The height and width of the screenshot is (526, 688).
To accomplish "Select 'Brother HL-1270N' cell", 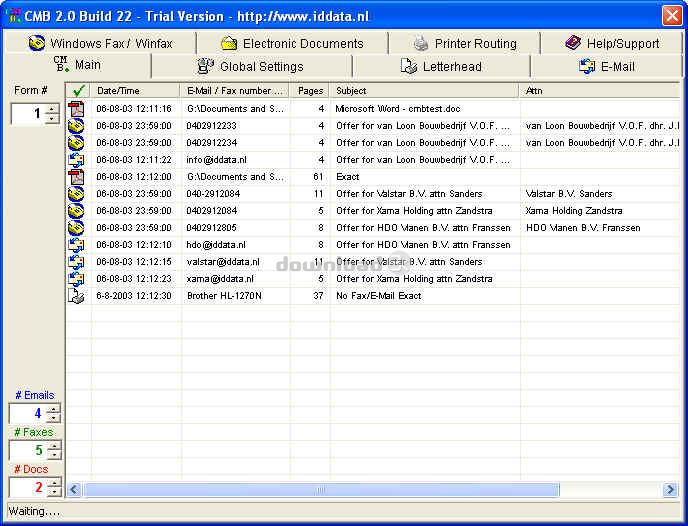I will point(224,296).
